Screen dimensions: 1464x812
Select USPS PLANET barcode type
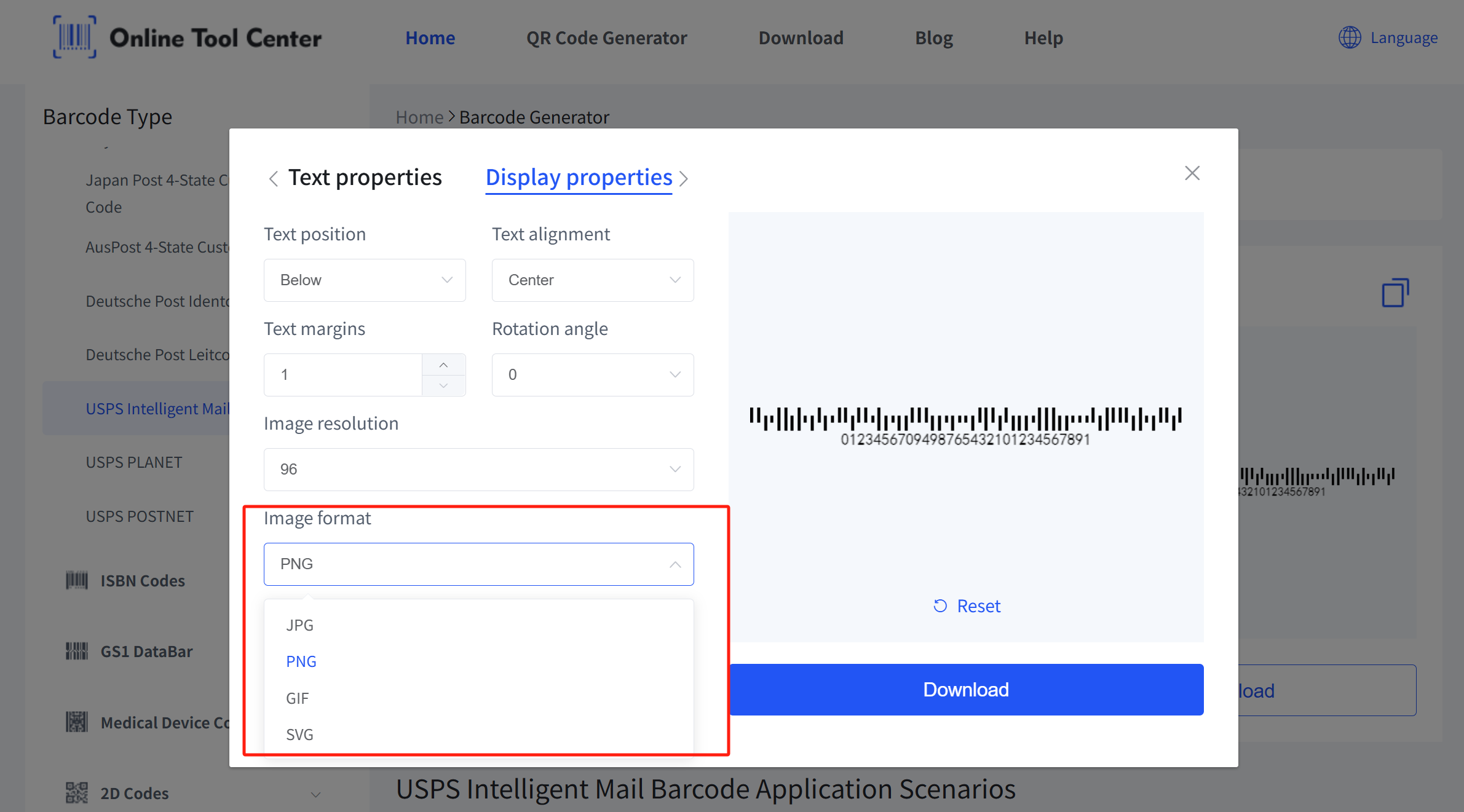(x=134, y=462)
